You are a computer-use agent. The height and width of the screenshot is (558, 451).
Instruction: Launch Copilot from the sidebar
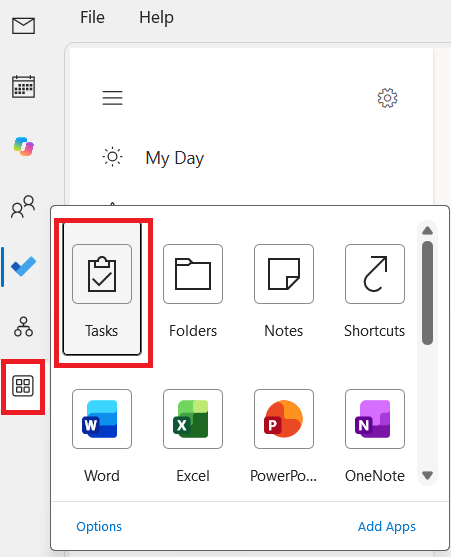point(23,146)
